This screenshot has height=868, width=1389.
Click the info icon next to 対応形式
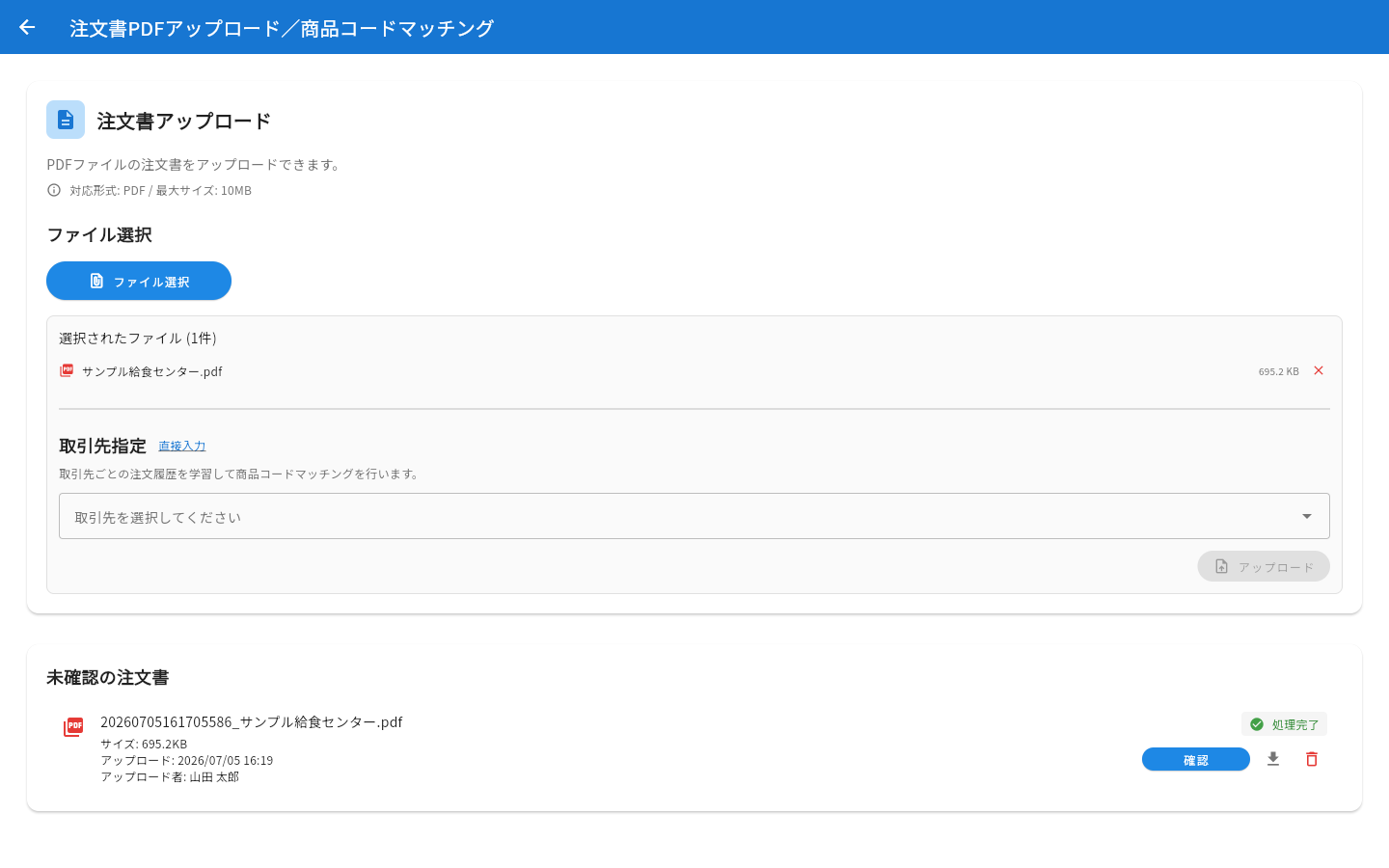pyautogui.click(x=54, y=190)
